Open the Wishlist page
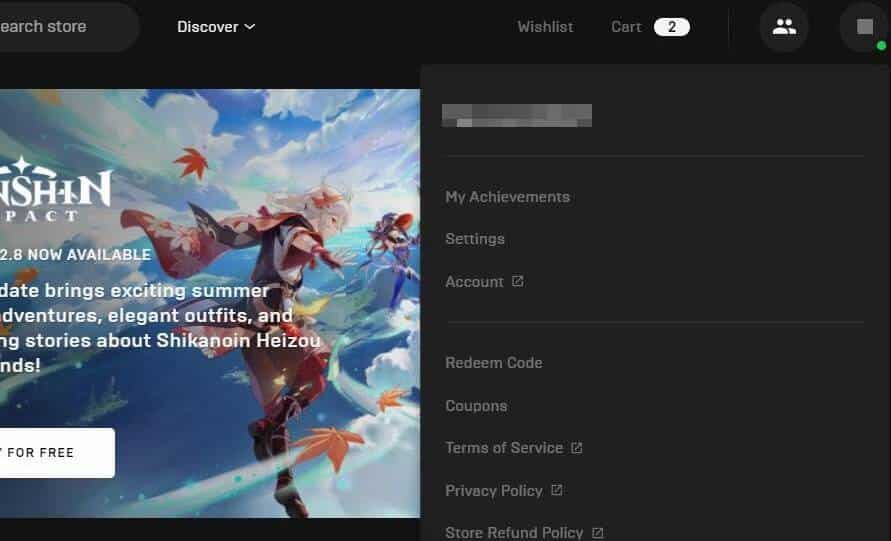Screen dimensions: 891x541 click(546, 27)
